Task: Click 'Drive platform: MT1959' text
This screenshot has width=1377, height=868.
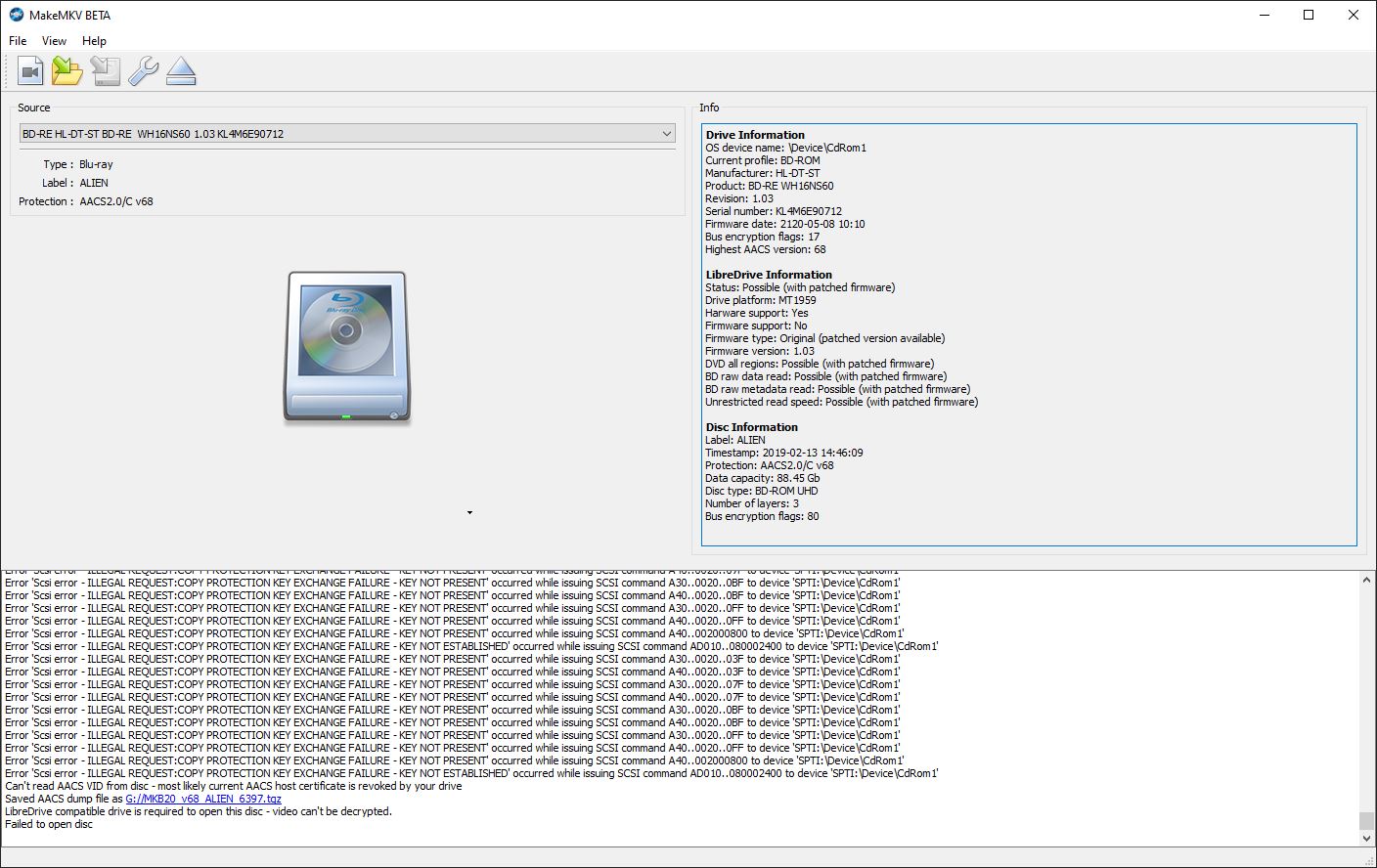Action: pyautogui.click(x=761, y=300)
